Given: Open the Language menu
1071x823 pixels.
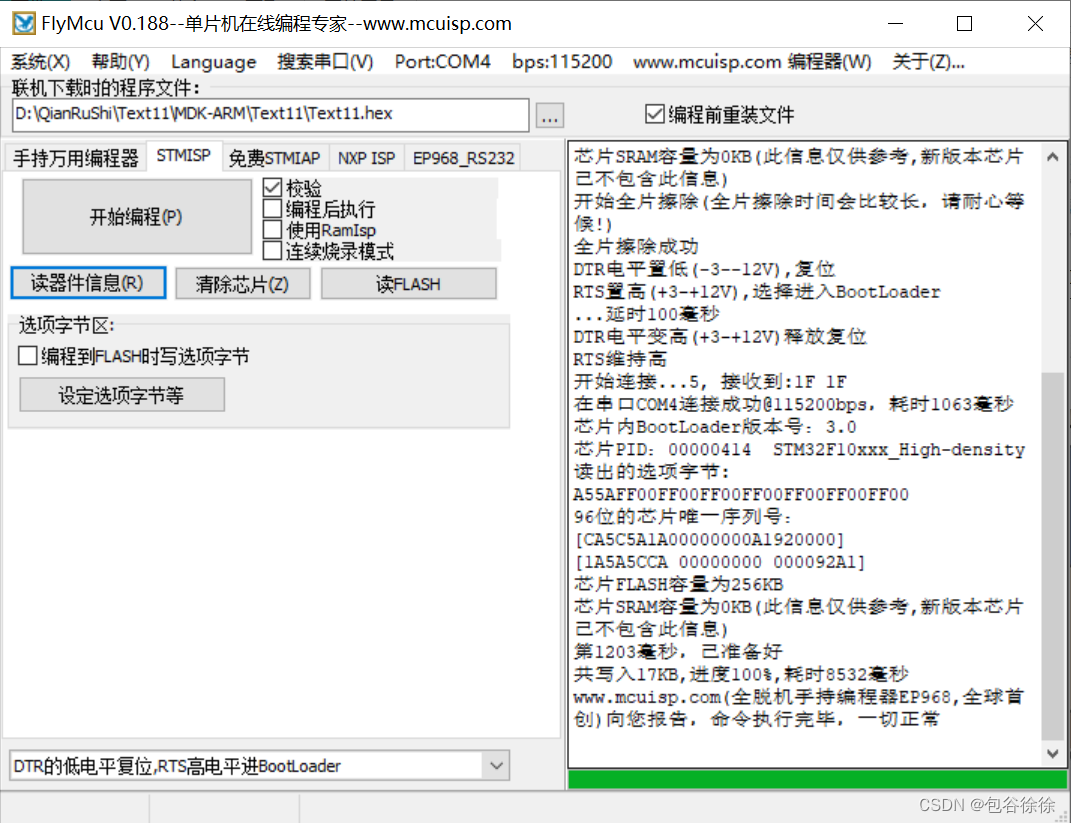Looking at the screenshot, I should (x=214, y=62).
